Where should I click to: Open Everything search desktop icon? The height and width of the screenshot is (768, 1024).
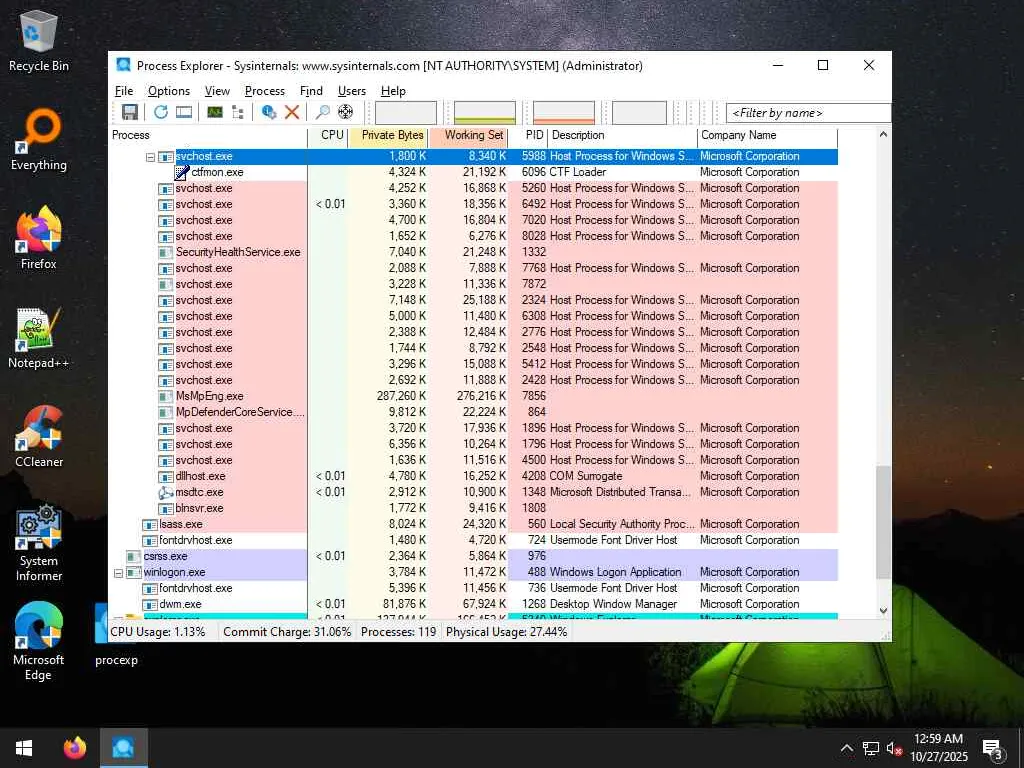point(39,140)
